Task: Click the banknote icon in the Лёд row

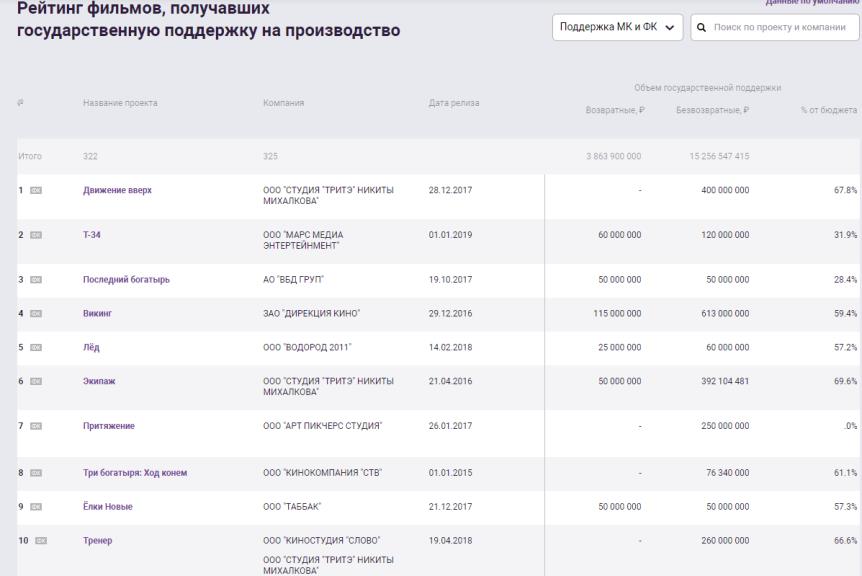Action: (36, 347)
